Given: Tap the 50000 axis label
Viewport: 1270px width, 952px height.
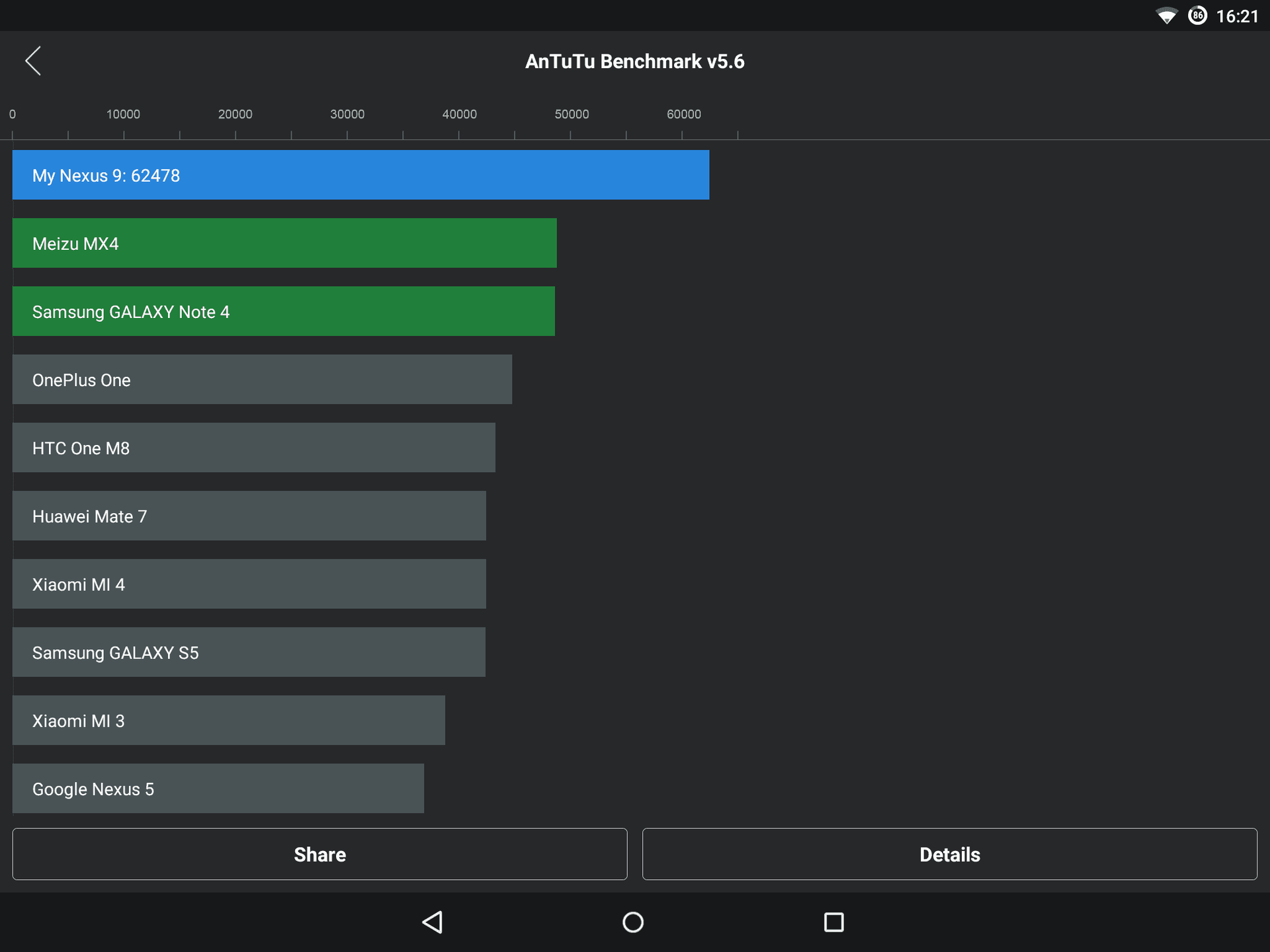Looking at the screenshot, I should tap(571, 114).
